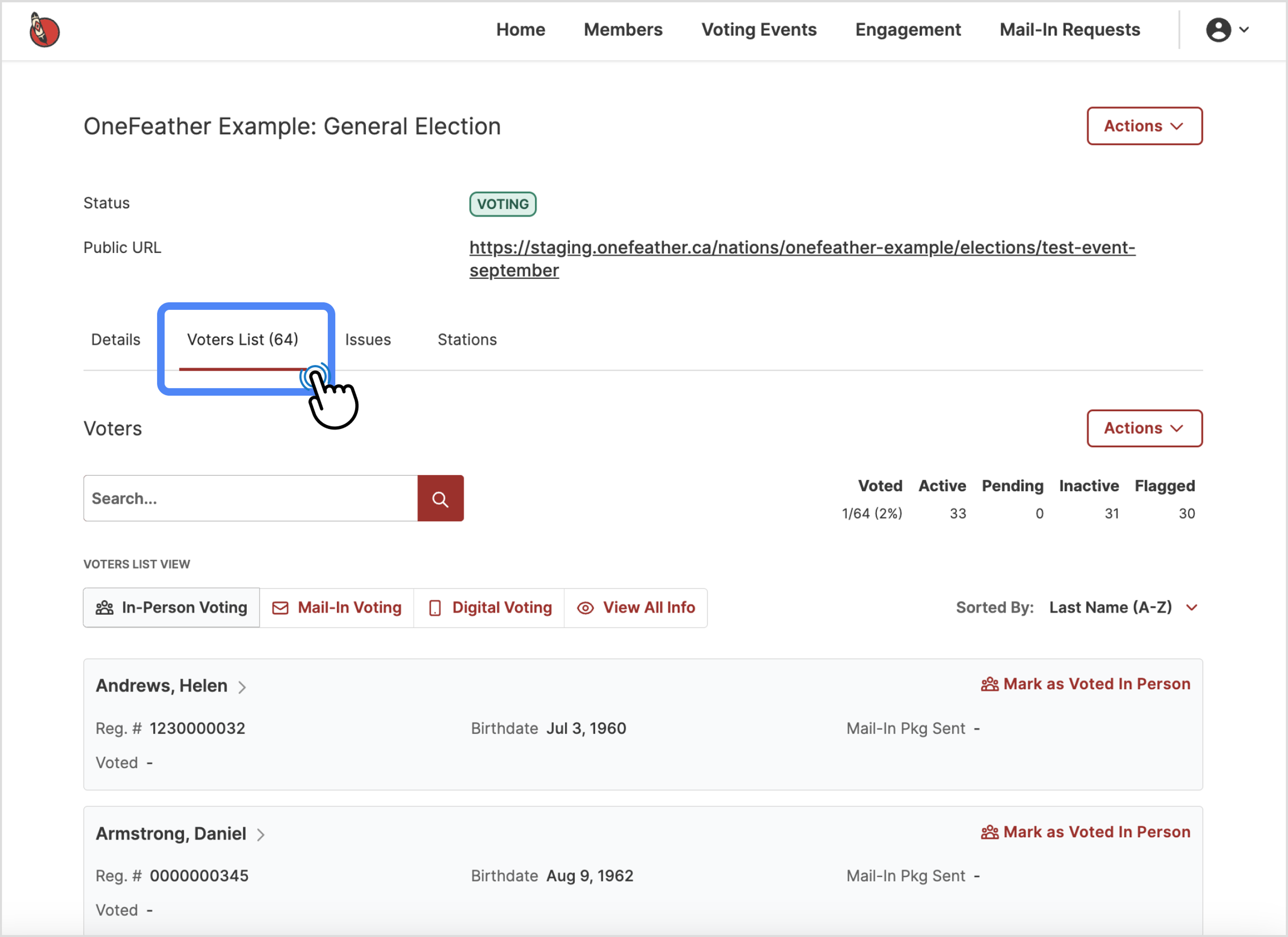Mark Helen Andrews as Voted In Person
Viewport: 1288px width, 937px height.
(x=1085, y=684)
